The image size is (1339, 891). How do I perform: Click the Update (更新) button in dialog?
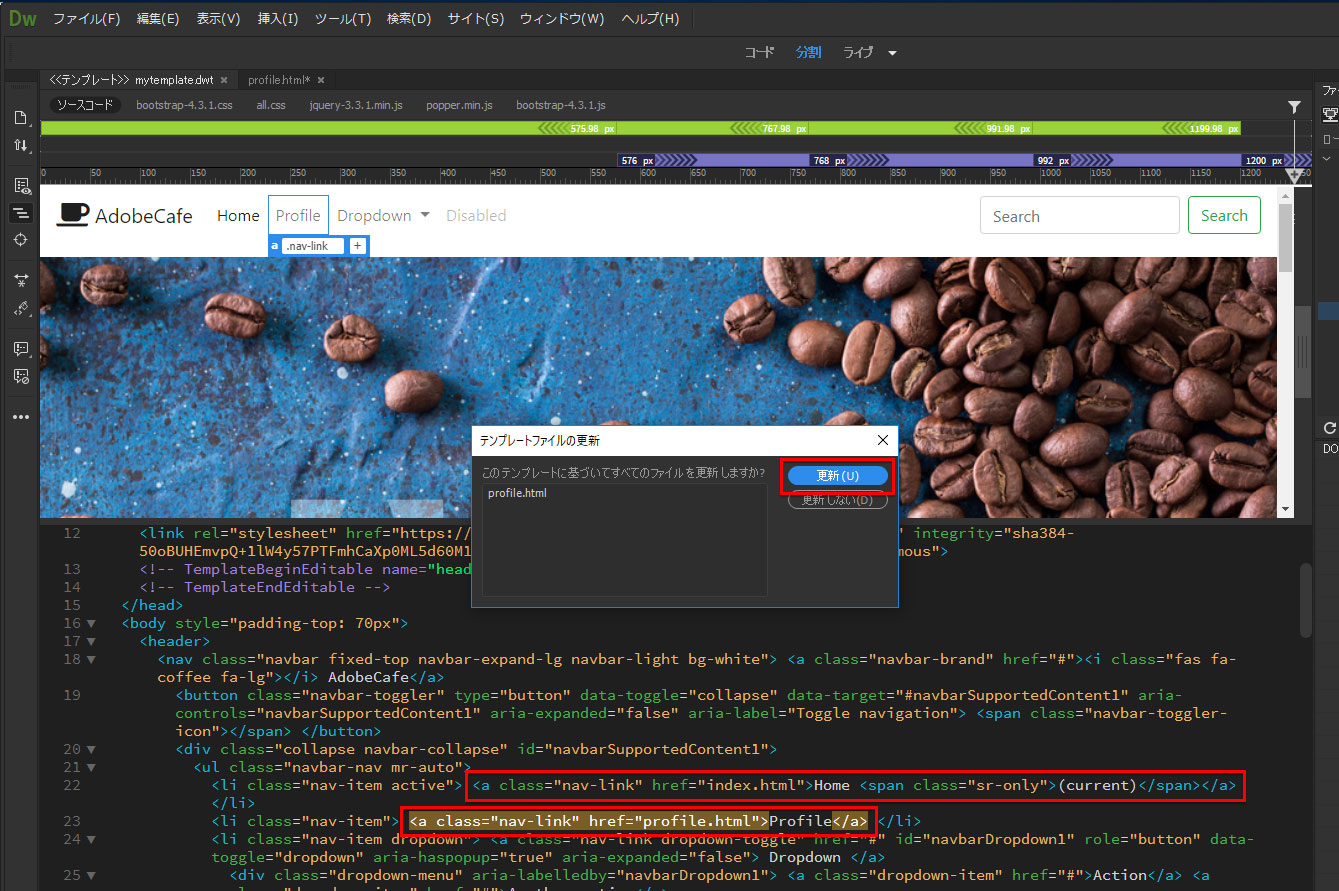click(837, 476)
